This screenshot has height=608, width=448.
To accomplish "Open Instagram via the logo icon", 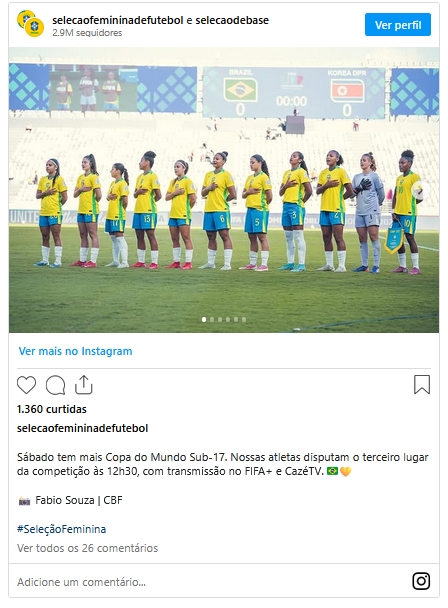I will point(421,581).
